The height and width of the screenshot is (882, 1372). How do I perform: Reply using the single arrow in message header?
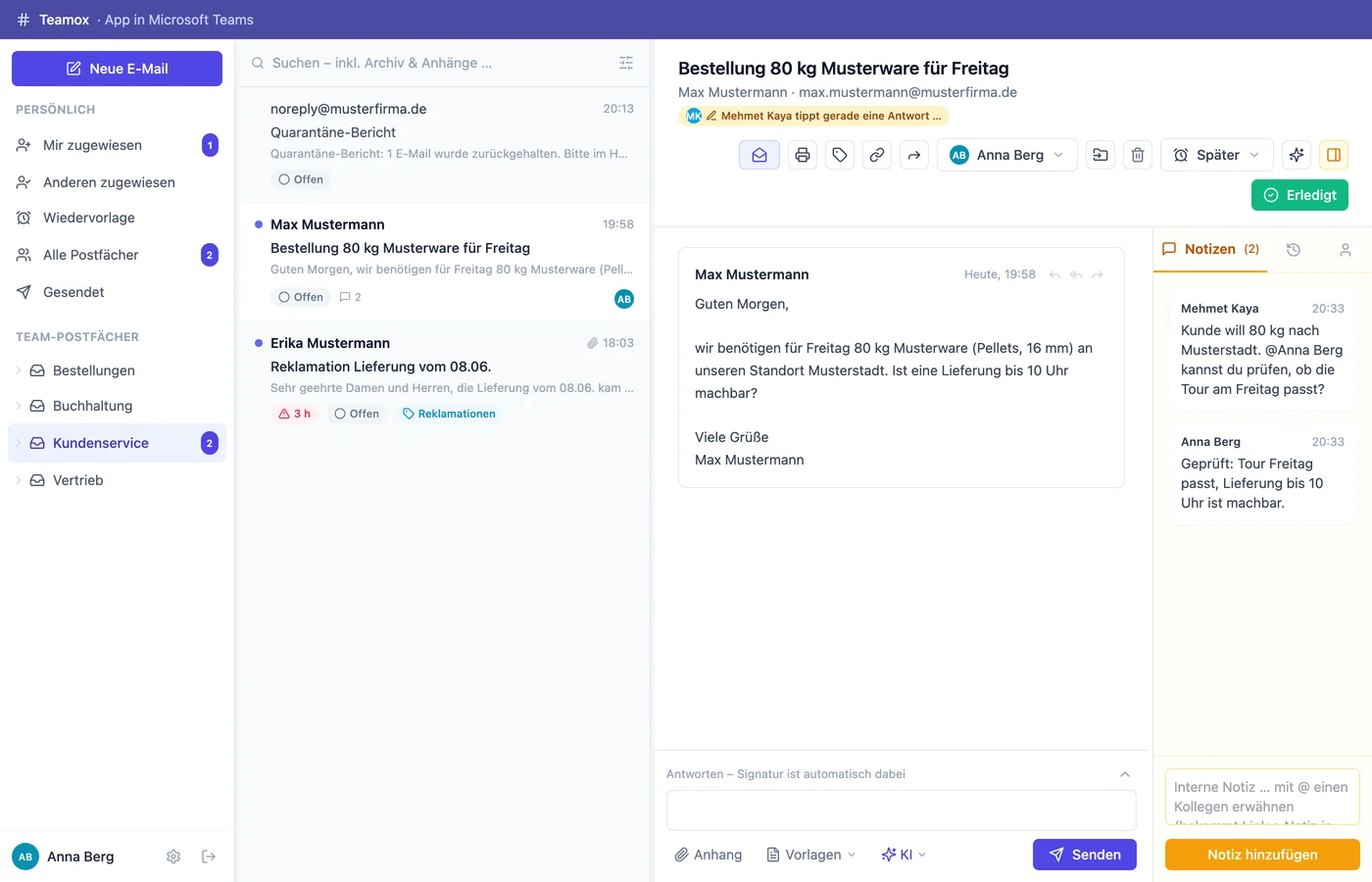coord(1054,274)
